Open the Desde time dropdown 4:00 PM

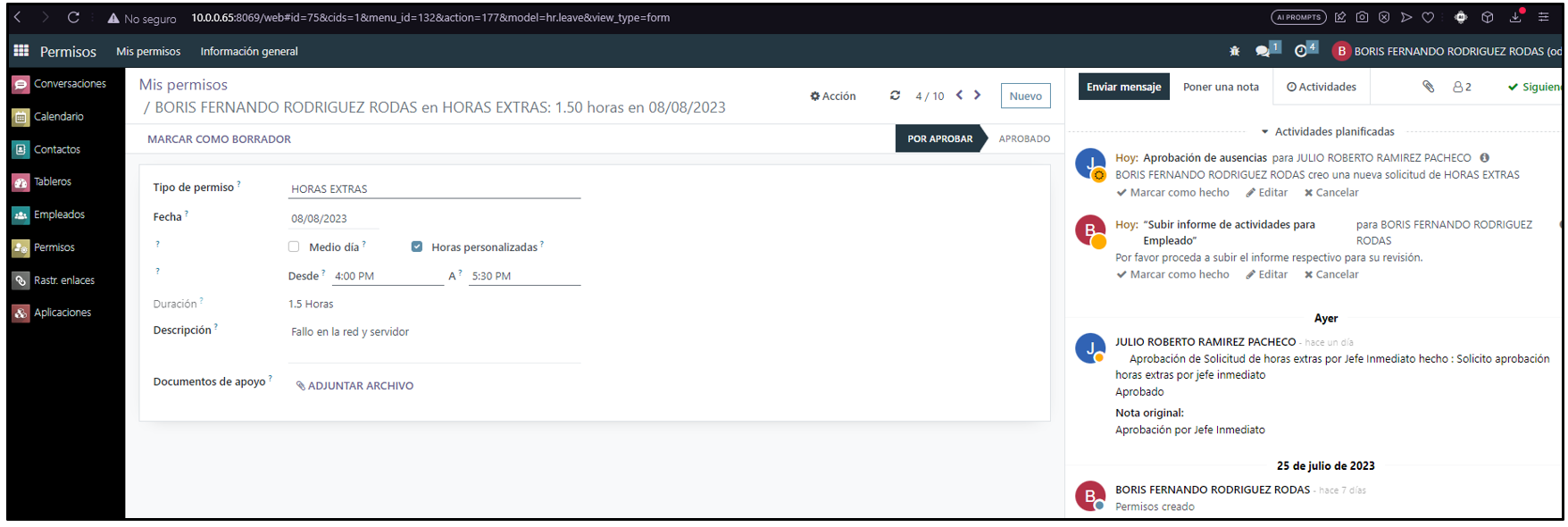(387, 276)
